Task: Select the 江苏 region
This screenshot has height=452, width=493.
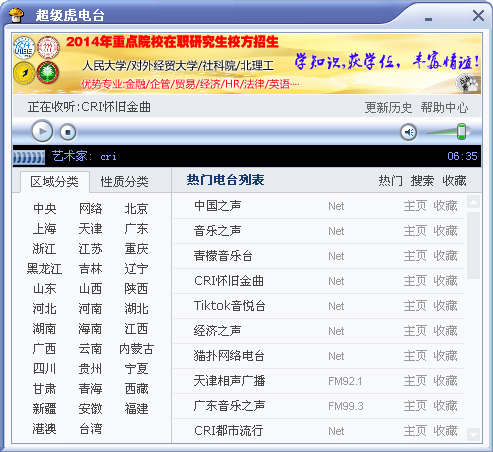Action: tap(90, 249)
